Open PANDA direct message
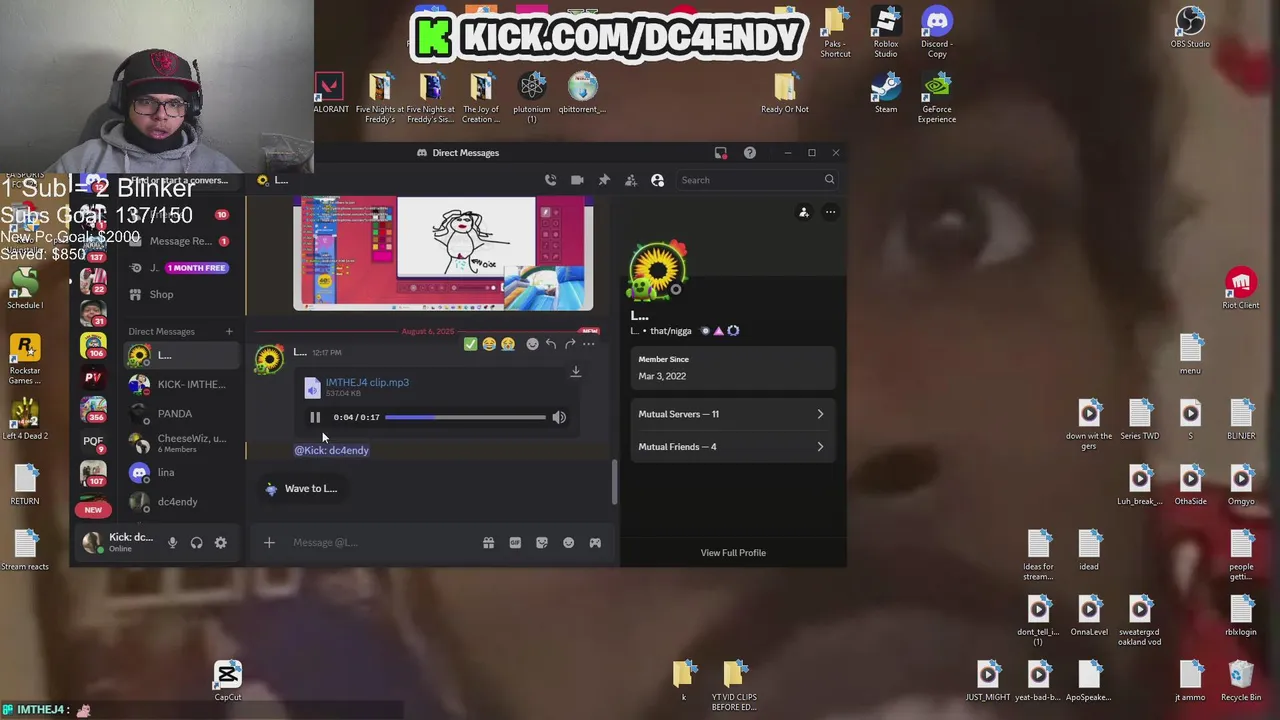This screenshot has height=720, width=1280. click(x=180, y=413)
